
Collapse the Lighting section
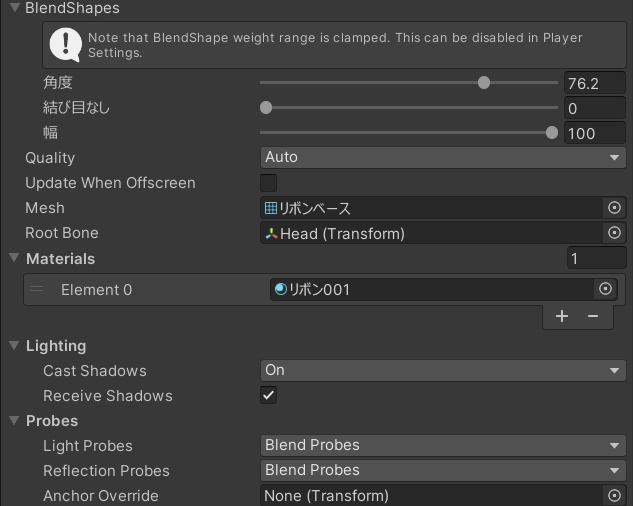point(14,345)
